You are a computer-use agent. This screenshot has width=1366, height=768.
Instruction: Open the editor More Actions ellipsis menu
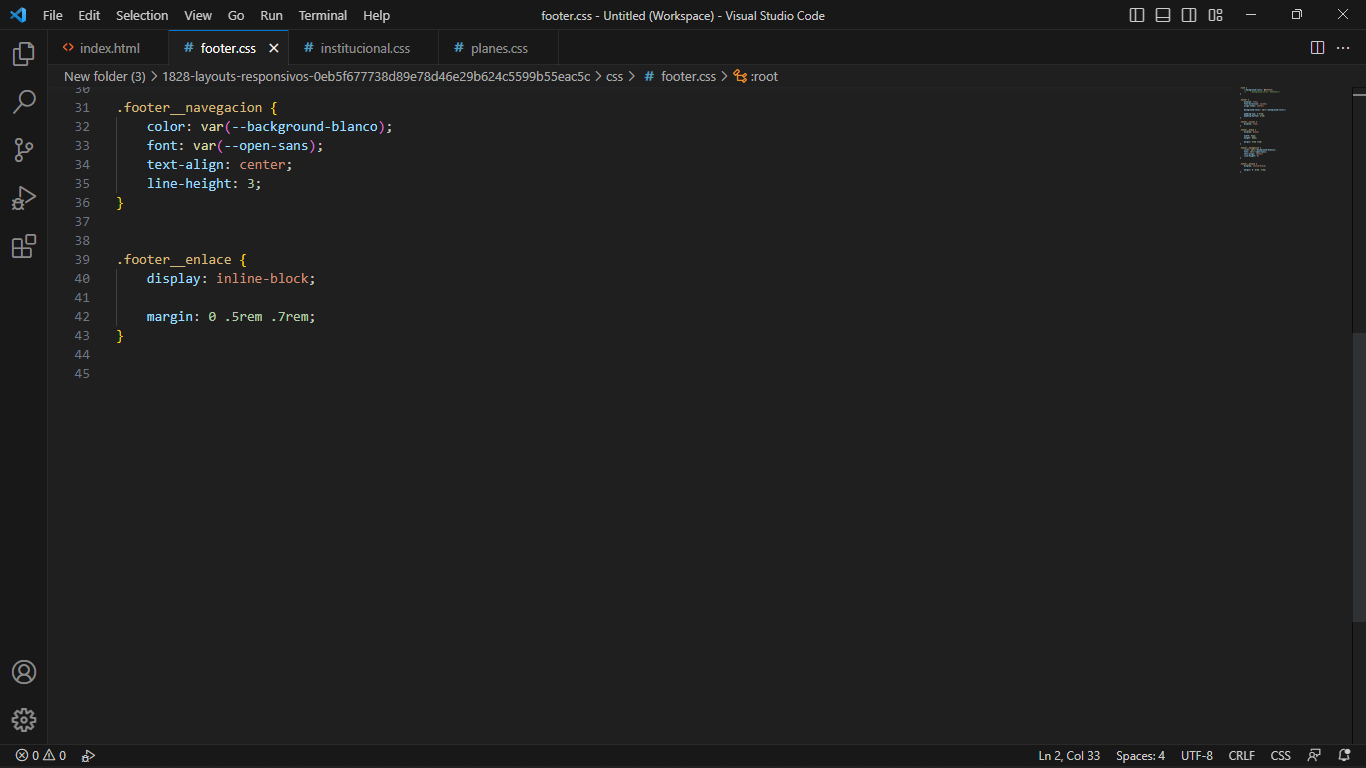point(1343,48)
